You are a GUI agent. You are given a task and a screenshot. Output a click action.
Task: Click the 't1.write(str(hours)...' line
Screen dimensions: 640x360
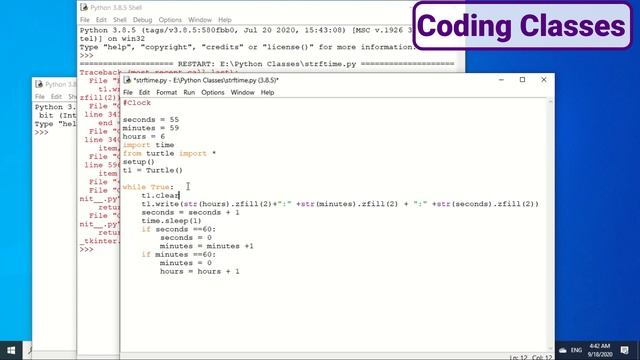pos(340,204)
